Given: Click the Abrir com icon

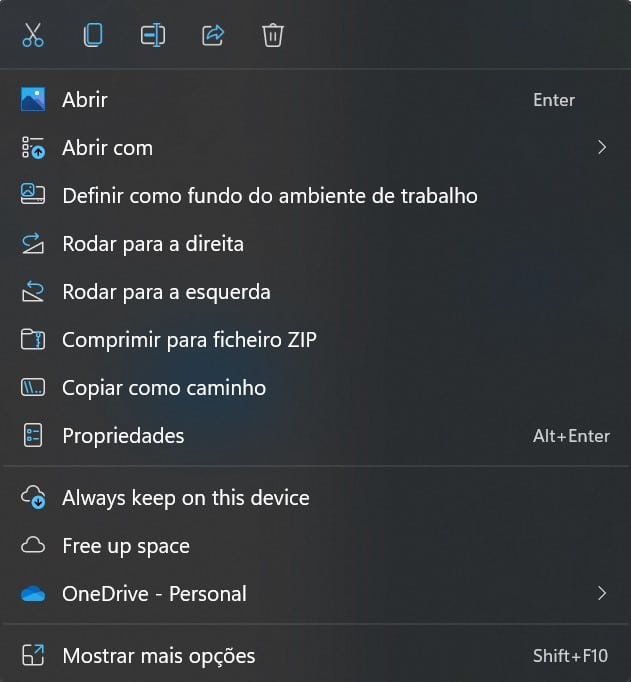Looking at the screenshot, I should click(x=33, y=148).
